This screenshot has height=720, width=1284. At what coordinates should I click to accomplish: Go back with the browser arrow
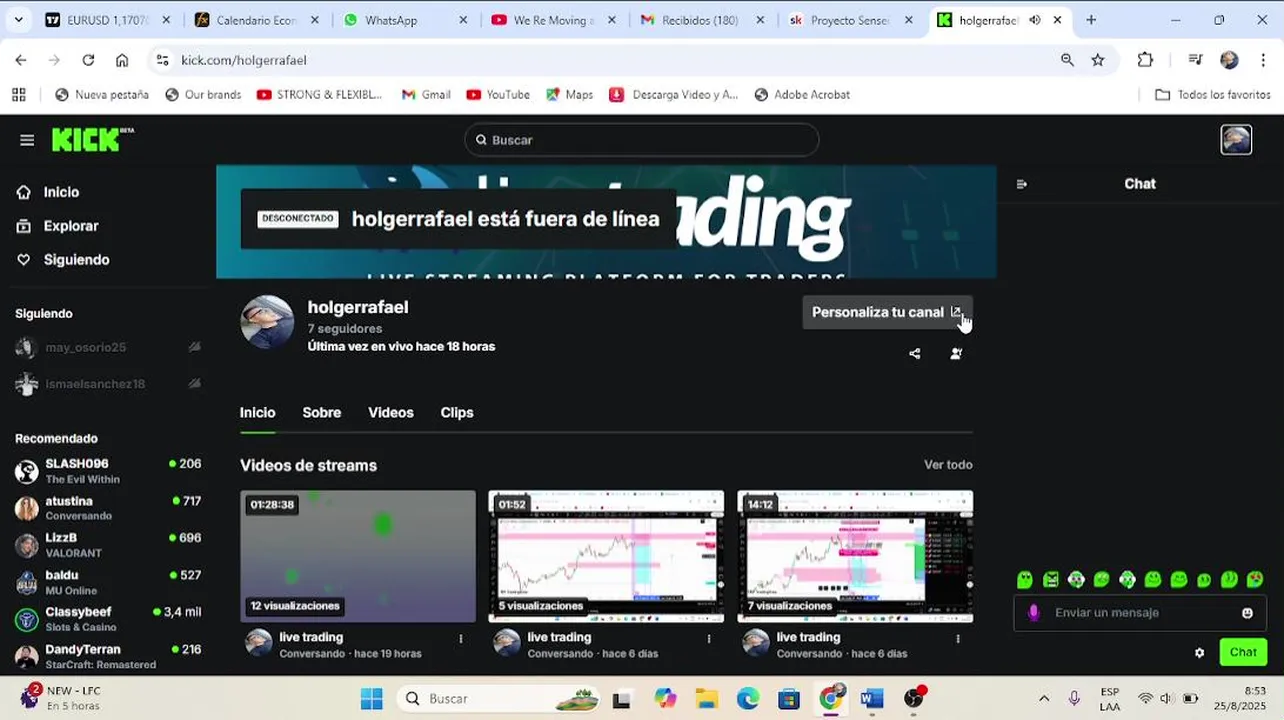[x=21, y=60]
